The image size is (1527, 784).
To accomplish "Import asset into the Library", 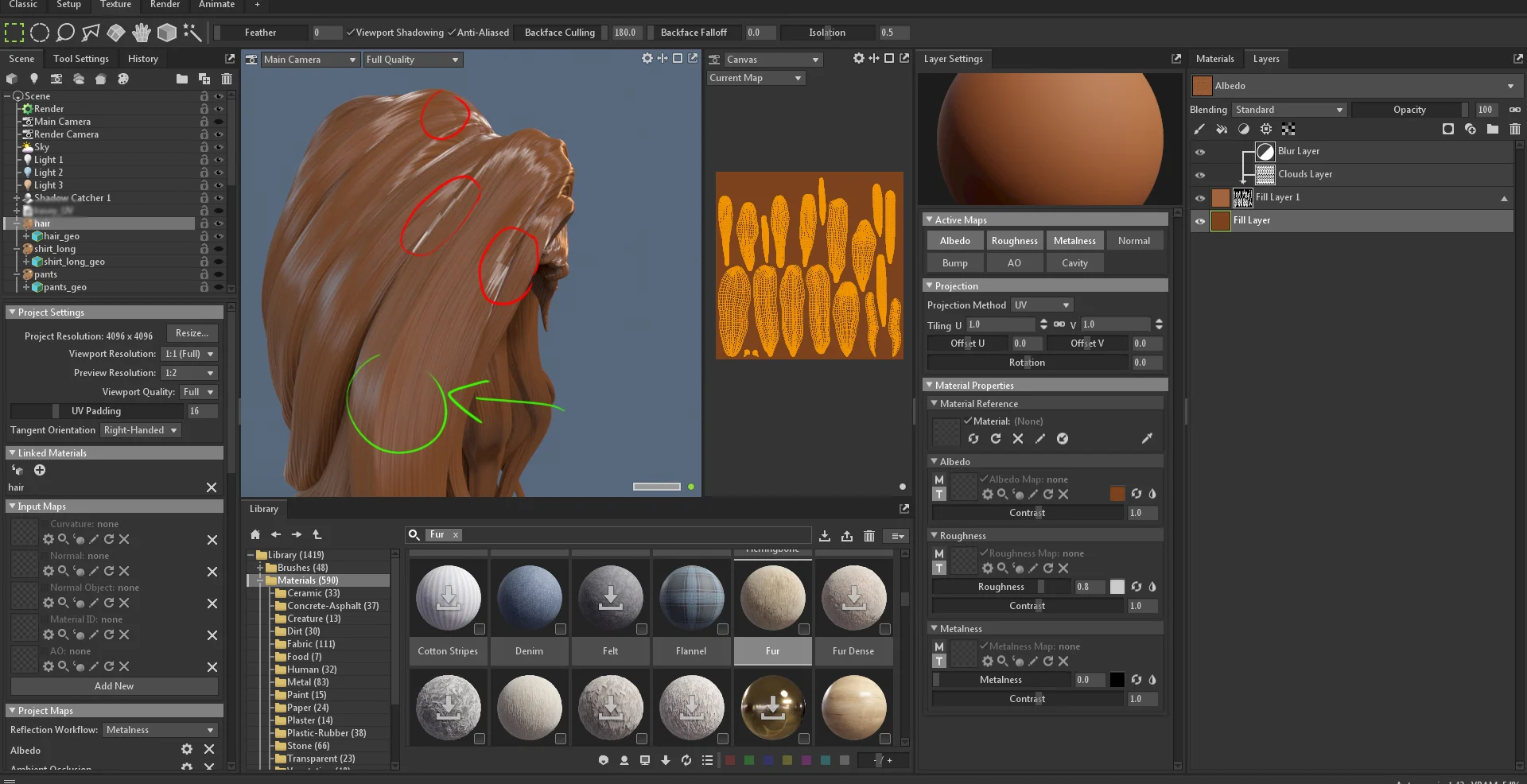I will [x=825, y=536].
